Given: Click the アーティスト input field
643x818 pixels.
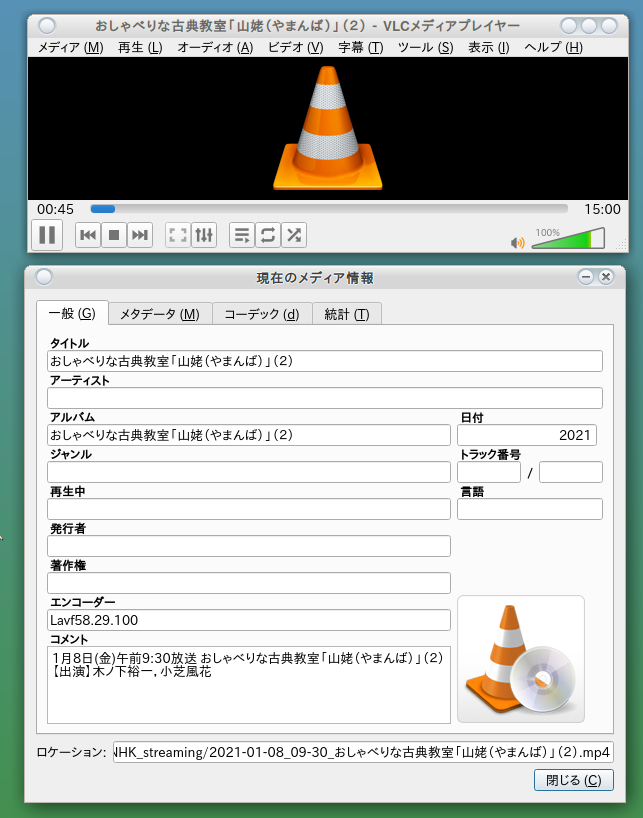Looking at the screenshot, I should pos(325,398).
